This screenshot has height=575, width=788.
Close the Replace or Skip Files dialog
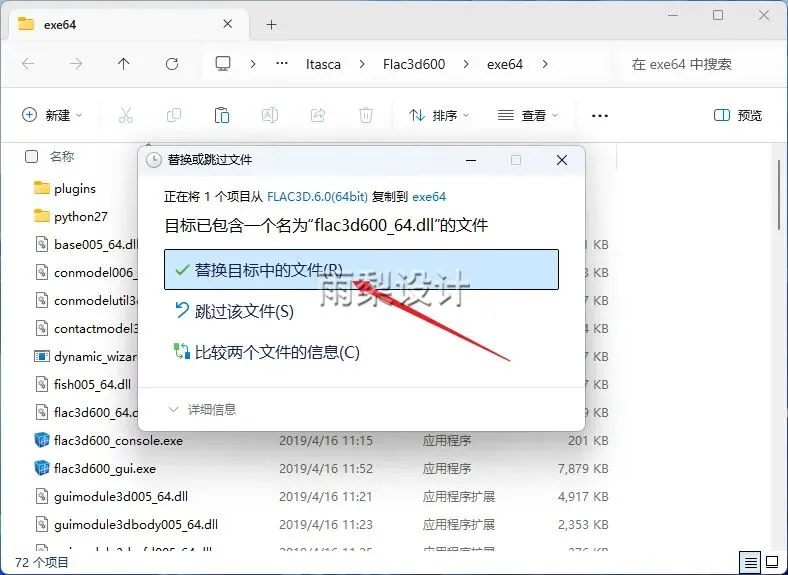pos(562,160)
